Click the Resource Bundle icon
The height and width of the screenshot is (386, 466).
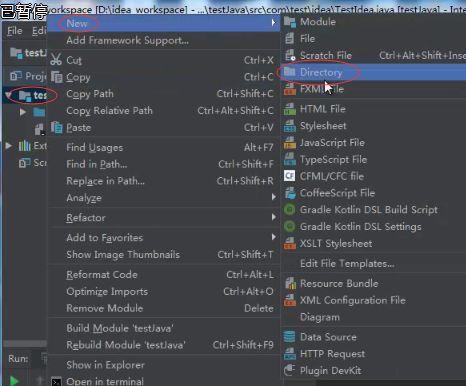click(290, 284)
